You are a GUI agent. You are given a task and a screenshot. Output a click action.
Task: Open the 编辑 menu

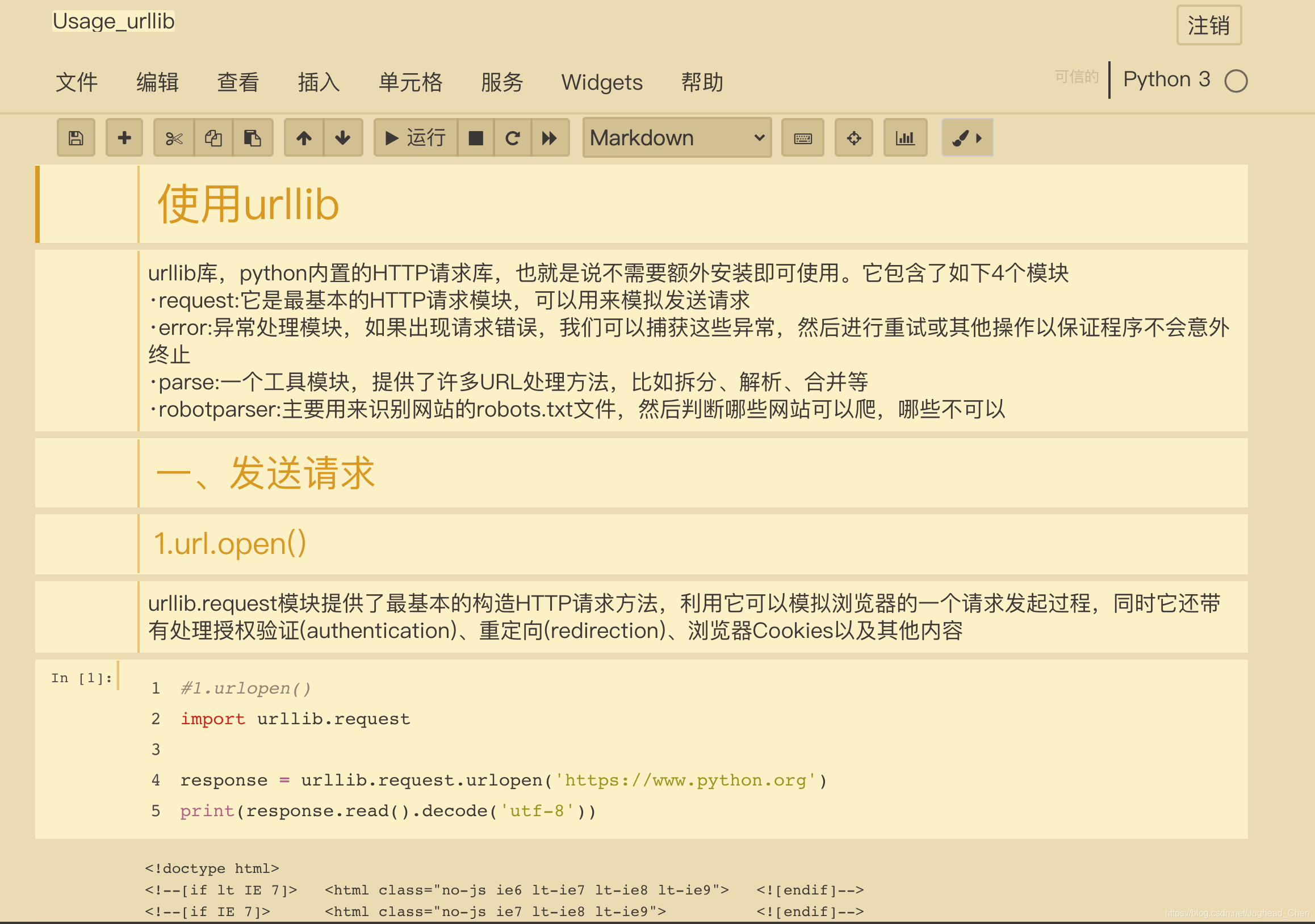click(157, 82)
